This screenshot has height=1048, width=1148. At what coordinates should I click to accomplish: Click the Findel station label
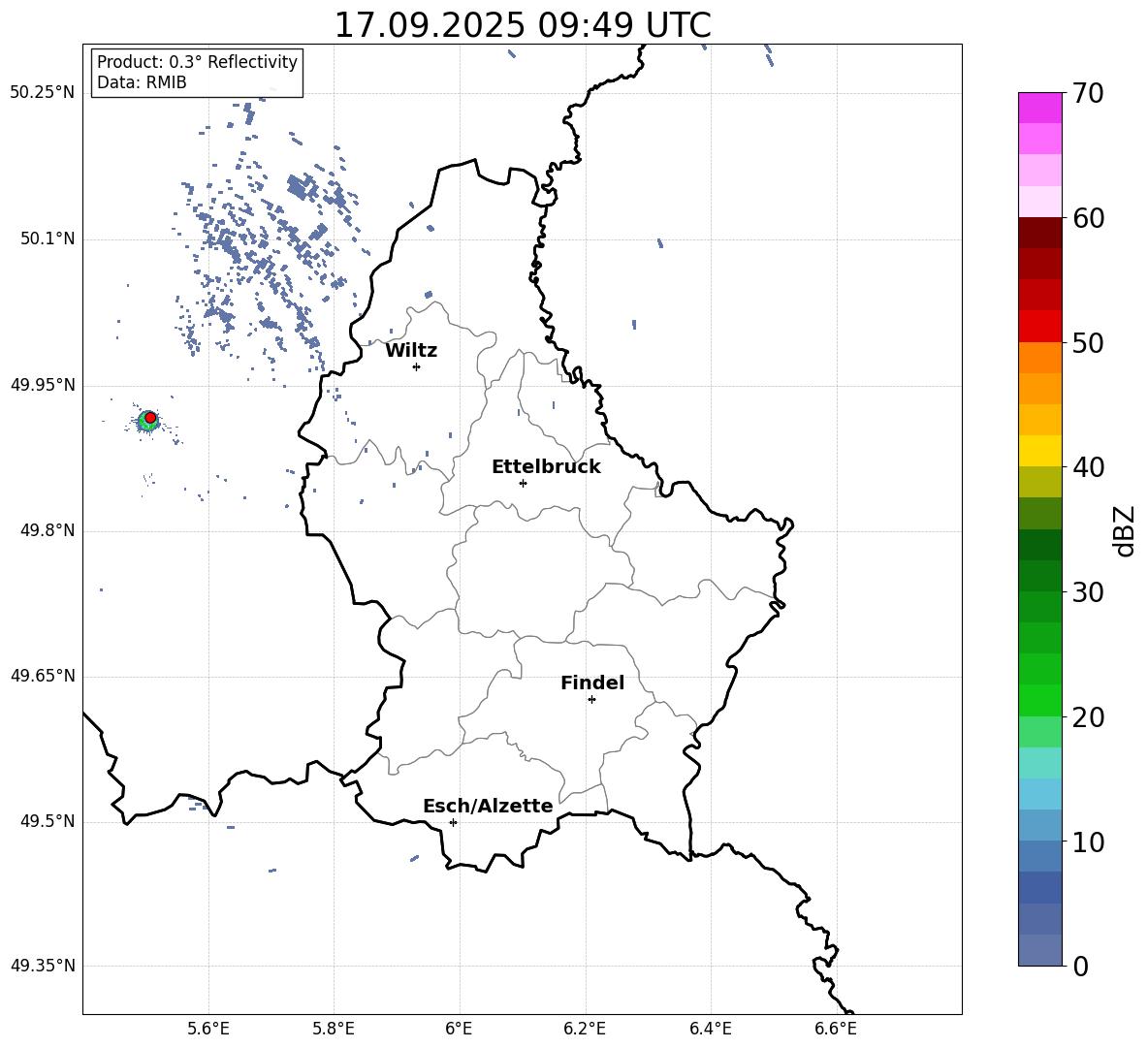coord(592,683)
